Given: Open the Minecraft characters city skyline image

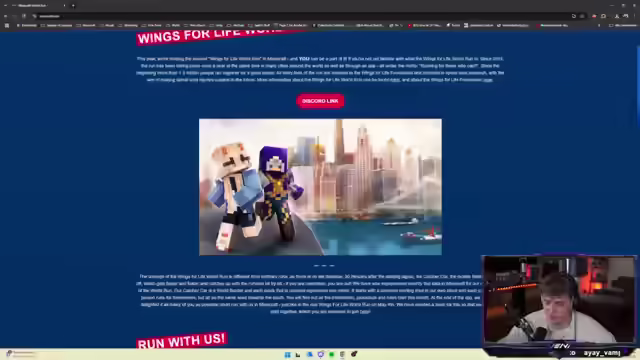Looking at the screenshot, I should coord(320,187).
